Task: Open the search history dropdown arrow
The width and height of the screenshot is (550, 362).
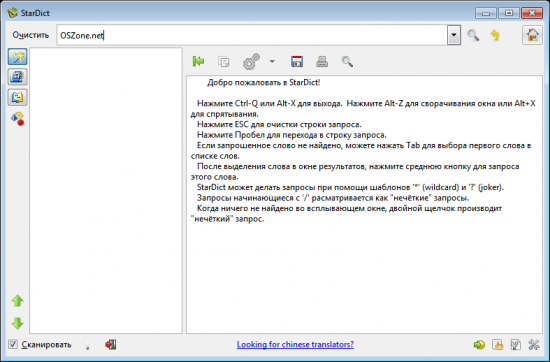Action: [454, 35]
